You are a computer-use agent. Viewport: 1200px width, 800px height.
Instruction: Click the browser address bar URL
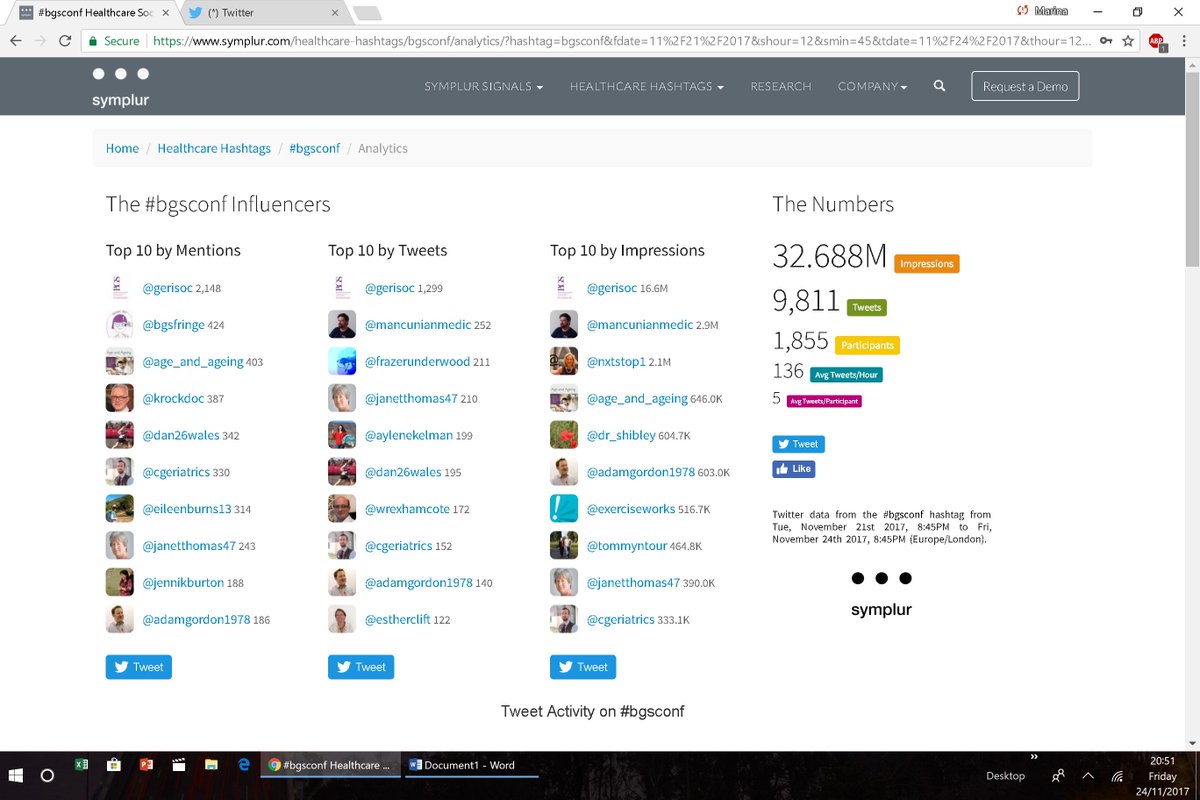(x=620, y=41)
